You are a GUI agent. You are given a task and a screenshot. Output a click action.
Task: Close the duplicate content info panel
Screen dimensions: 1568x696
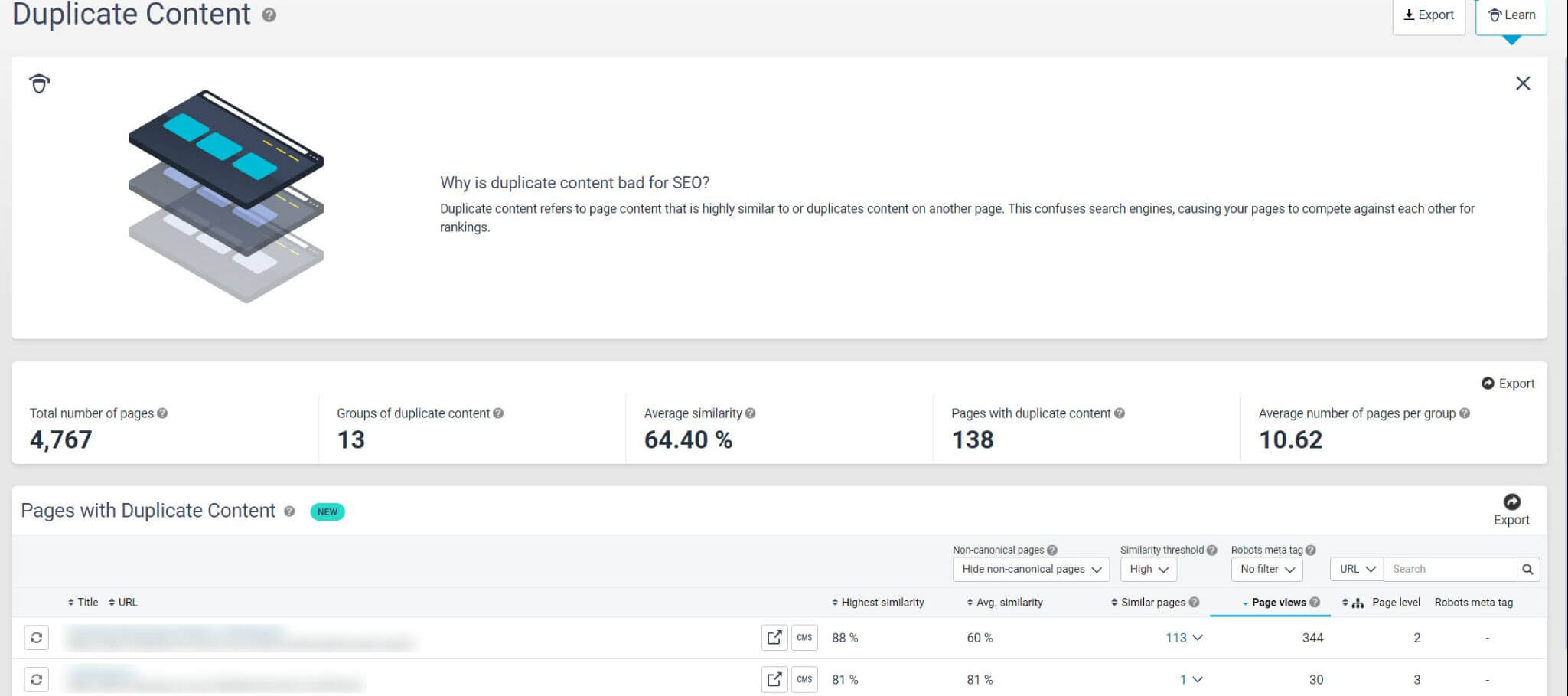[1522, 83]
